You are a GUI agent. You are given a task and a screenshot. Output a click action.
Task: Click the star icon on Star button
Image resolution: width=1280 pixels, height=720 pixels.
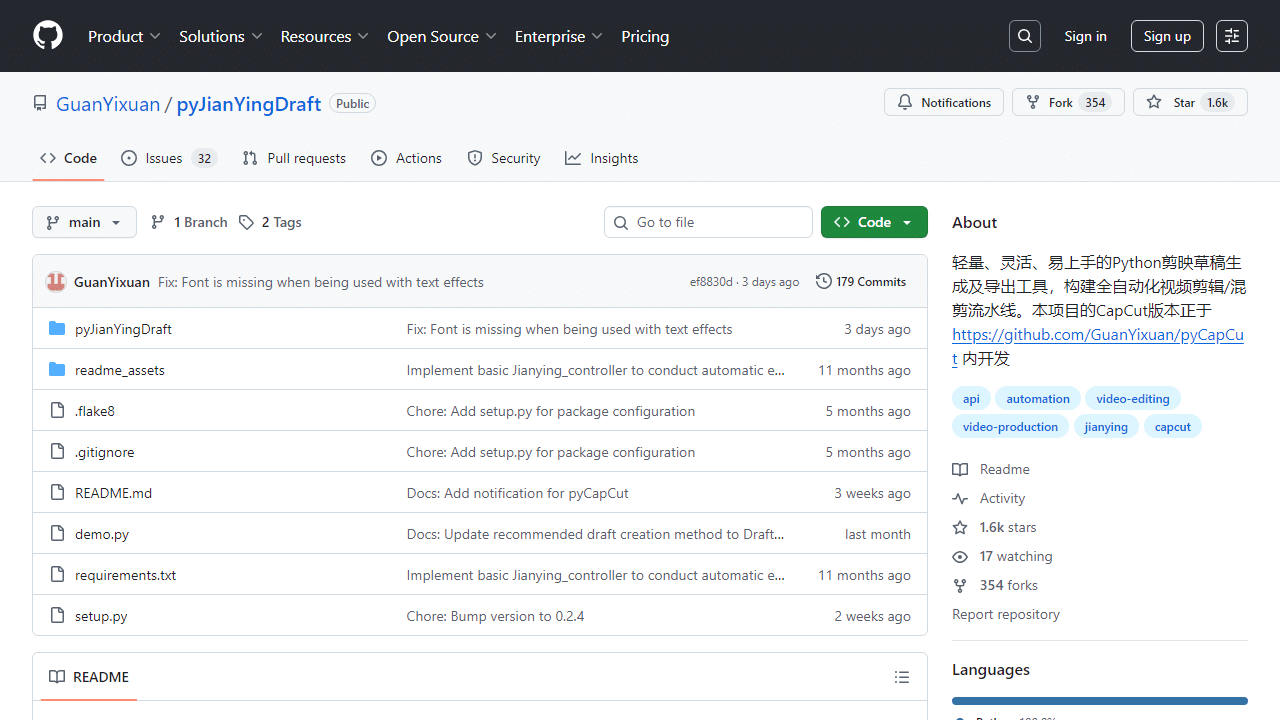tap(1154, 103)
